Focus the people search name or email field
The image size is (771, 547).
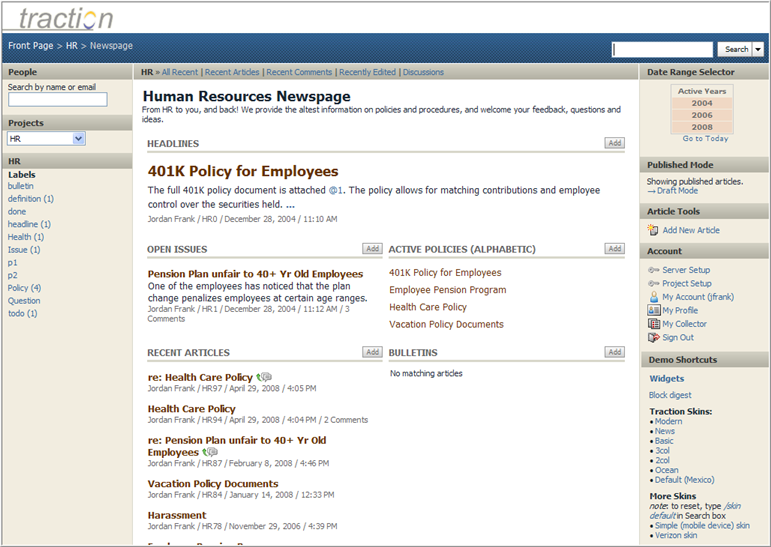pyautogui.click(x=57, y=99)
